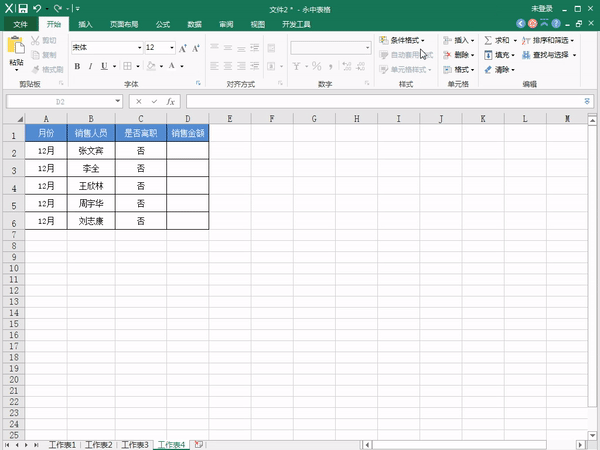Open the font group dialog launcher
The image size is (600, 450).
pos(198,83)
